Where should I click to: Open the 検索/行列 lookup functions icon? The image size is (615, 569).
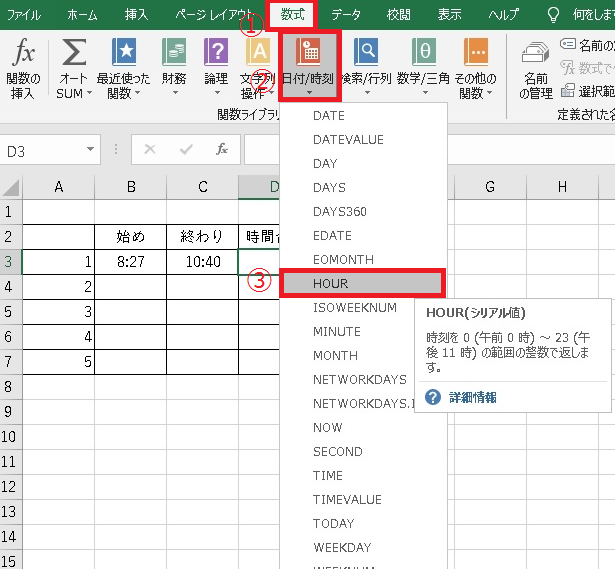tap(366, 52)
